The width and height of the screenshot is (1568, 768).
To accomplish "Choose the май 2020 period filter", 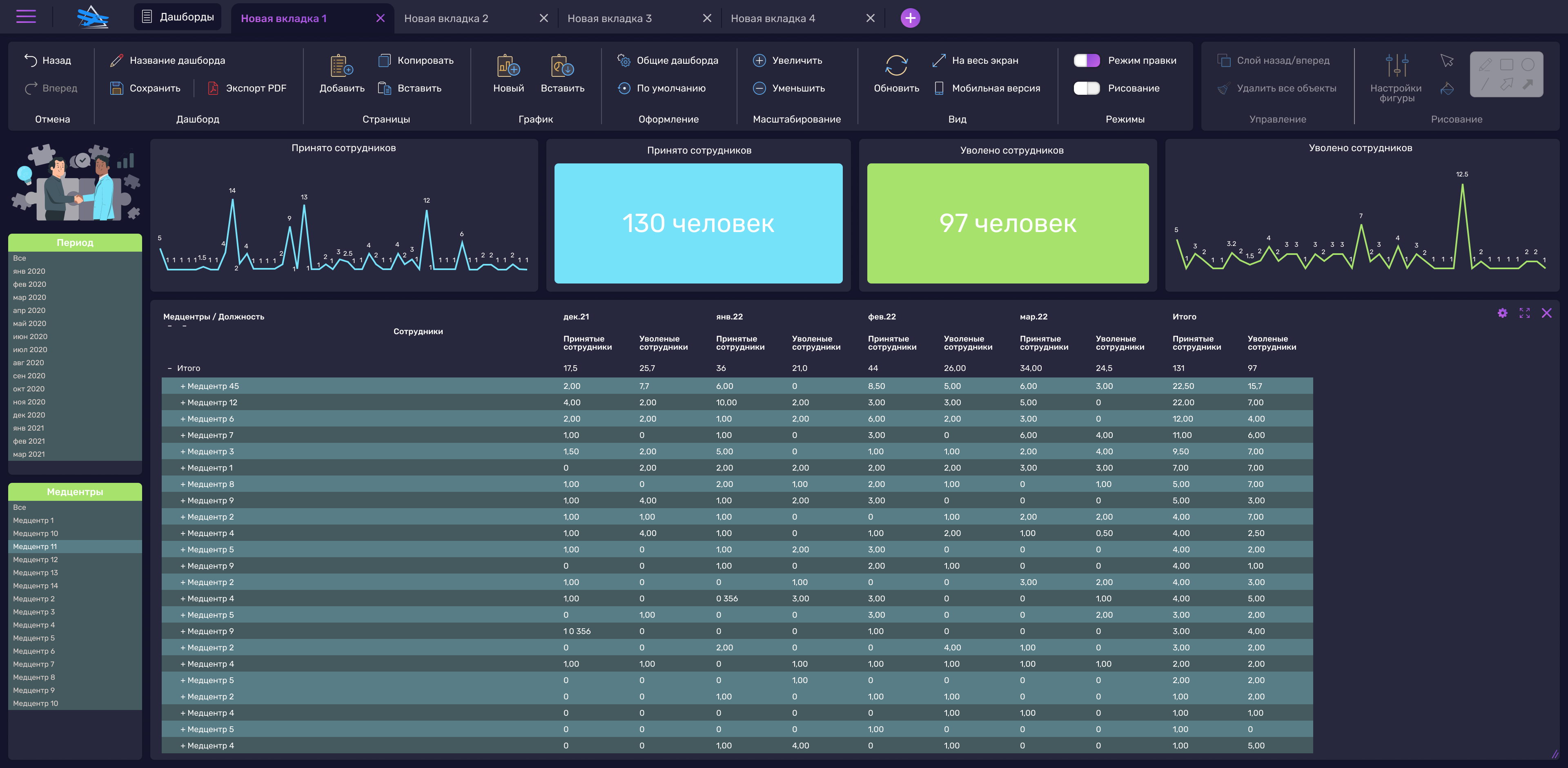I will tap(29, 324).
